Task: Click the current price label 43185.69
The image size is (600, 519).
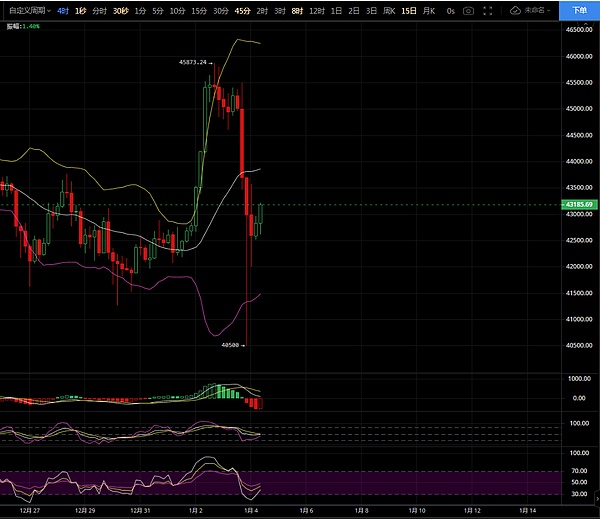Action: [x=580, y=204]
